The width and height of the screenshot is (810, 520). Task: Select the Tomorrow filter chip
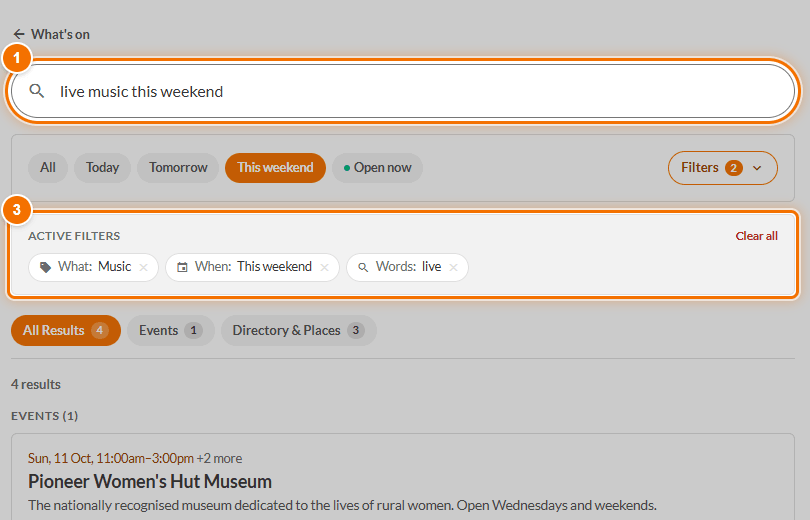(x=178, y=168)
